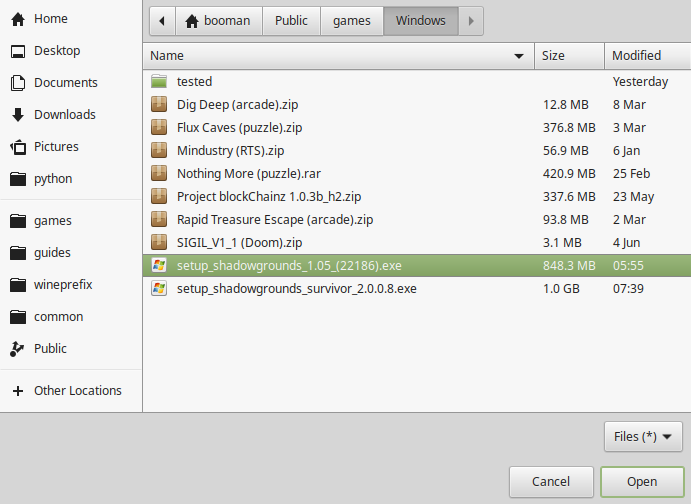Click the Documents icon in sidebar
691x504 pixels.
point(18,83)
